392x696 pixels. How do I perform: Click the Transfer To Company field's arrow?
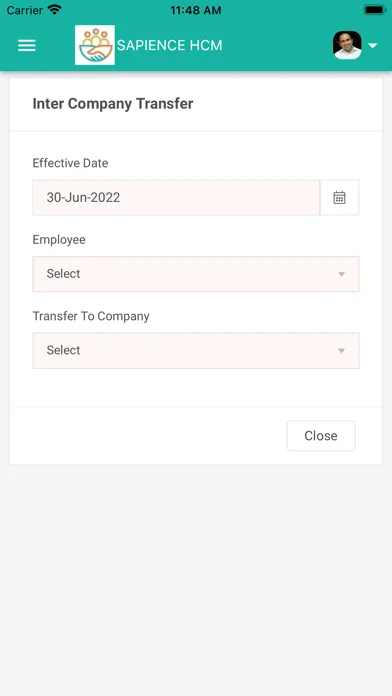click(341, 351)
